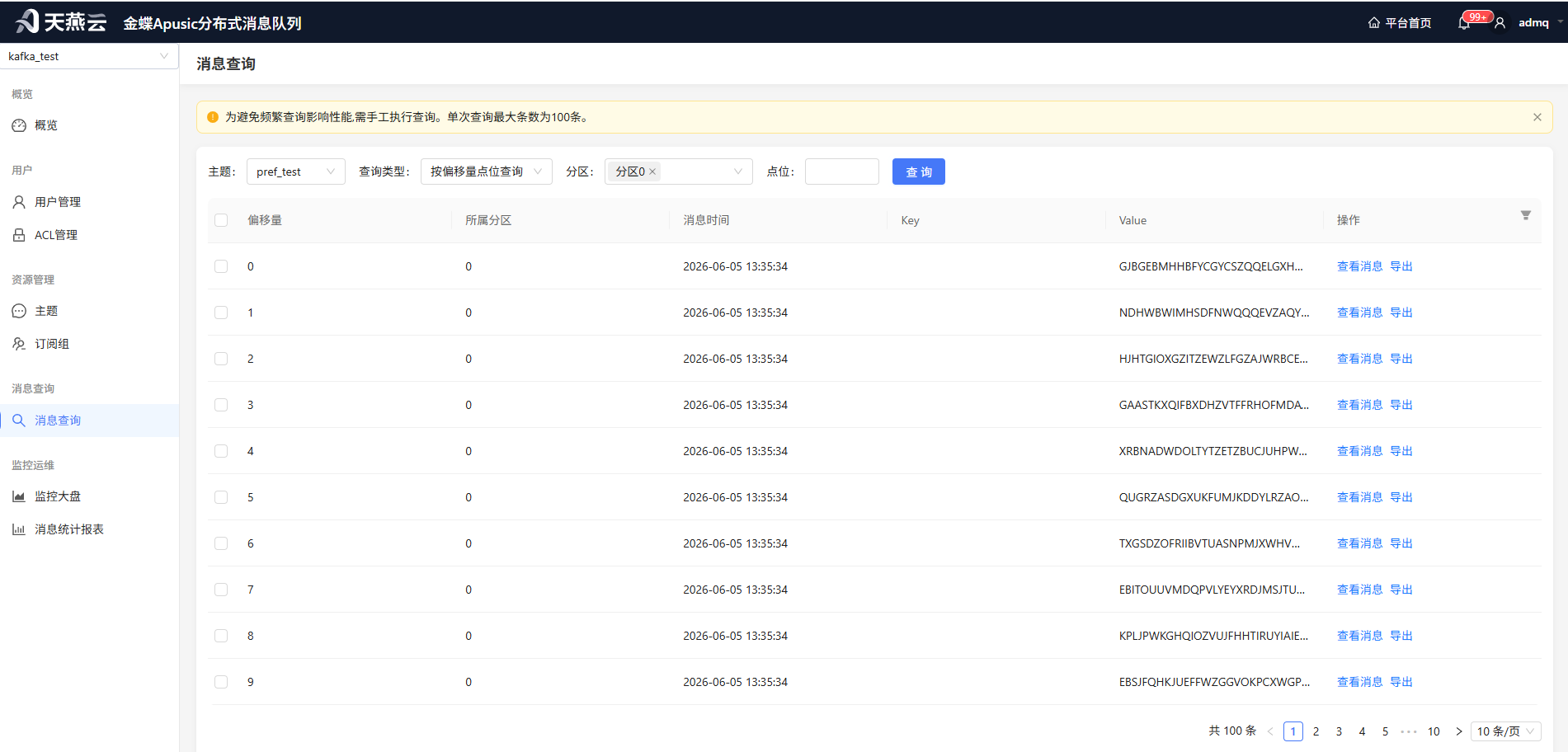Go to page 10 in pagination
The image size is (1568, 752).
click(1434, 731)
